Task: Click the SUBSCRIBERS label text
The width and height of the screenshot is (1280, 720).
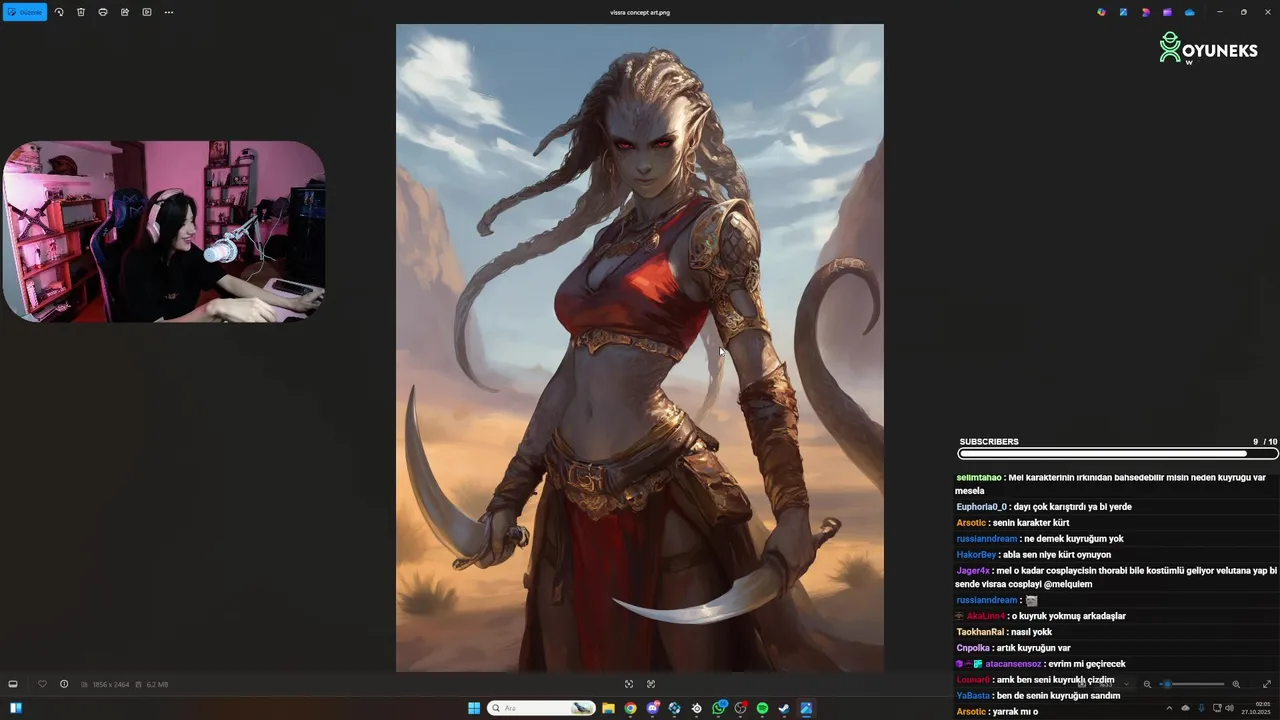Action: point(989,442)
